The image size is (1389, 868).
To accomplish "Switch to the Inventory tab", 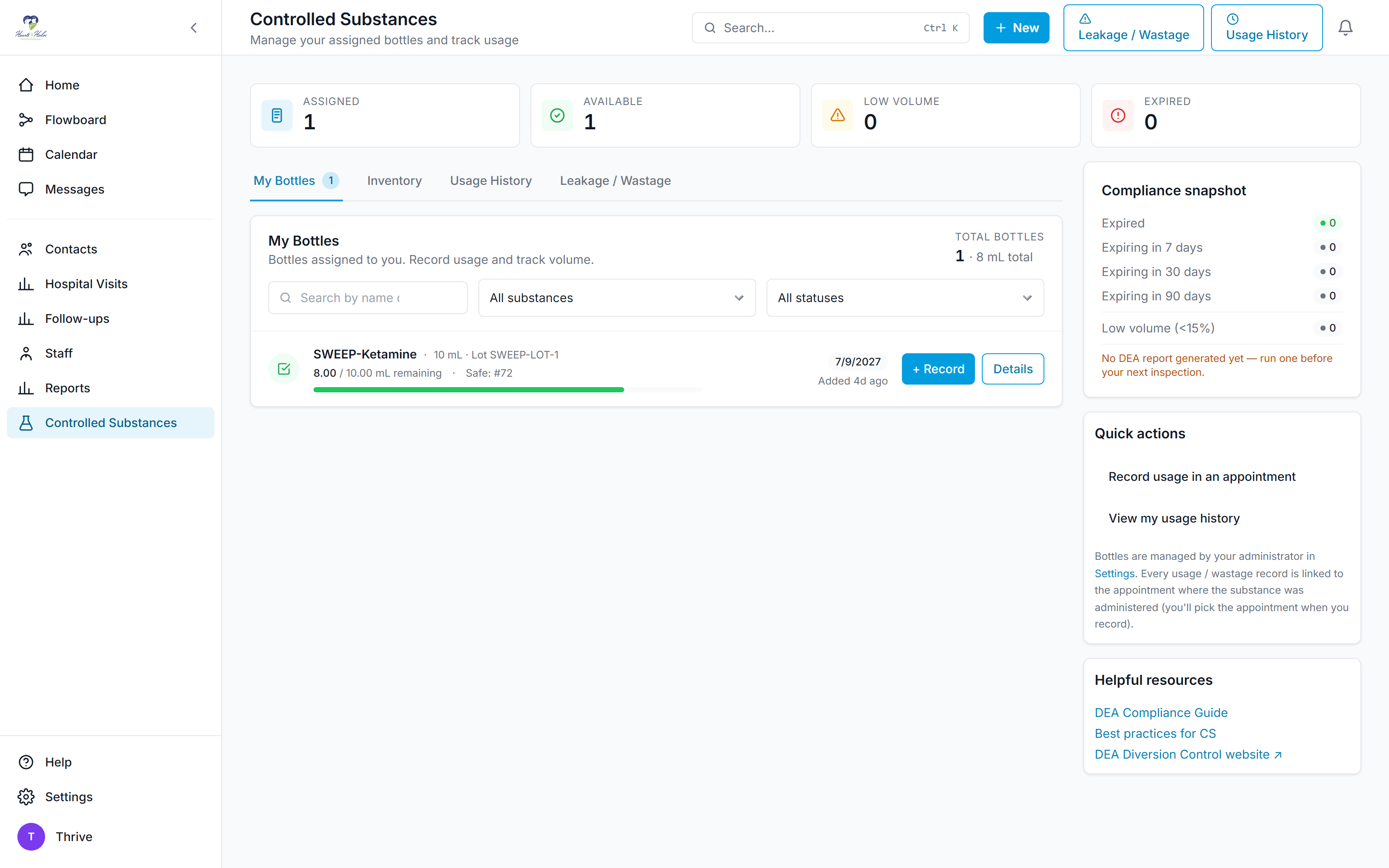I will pos(394,180).
